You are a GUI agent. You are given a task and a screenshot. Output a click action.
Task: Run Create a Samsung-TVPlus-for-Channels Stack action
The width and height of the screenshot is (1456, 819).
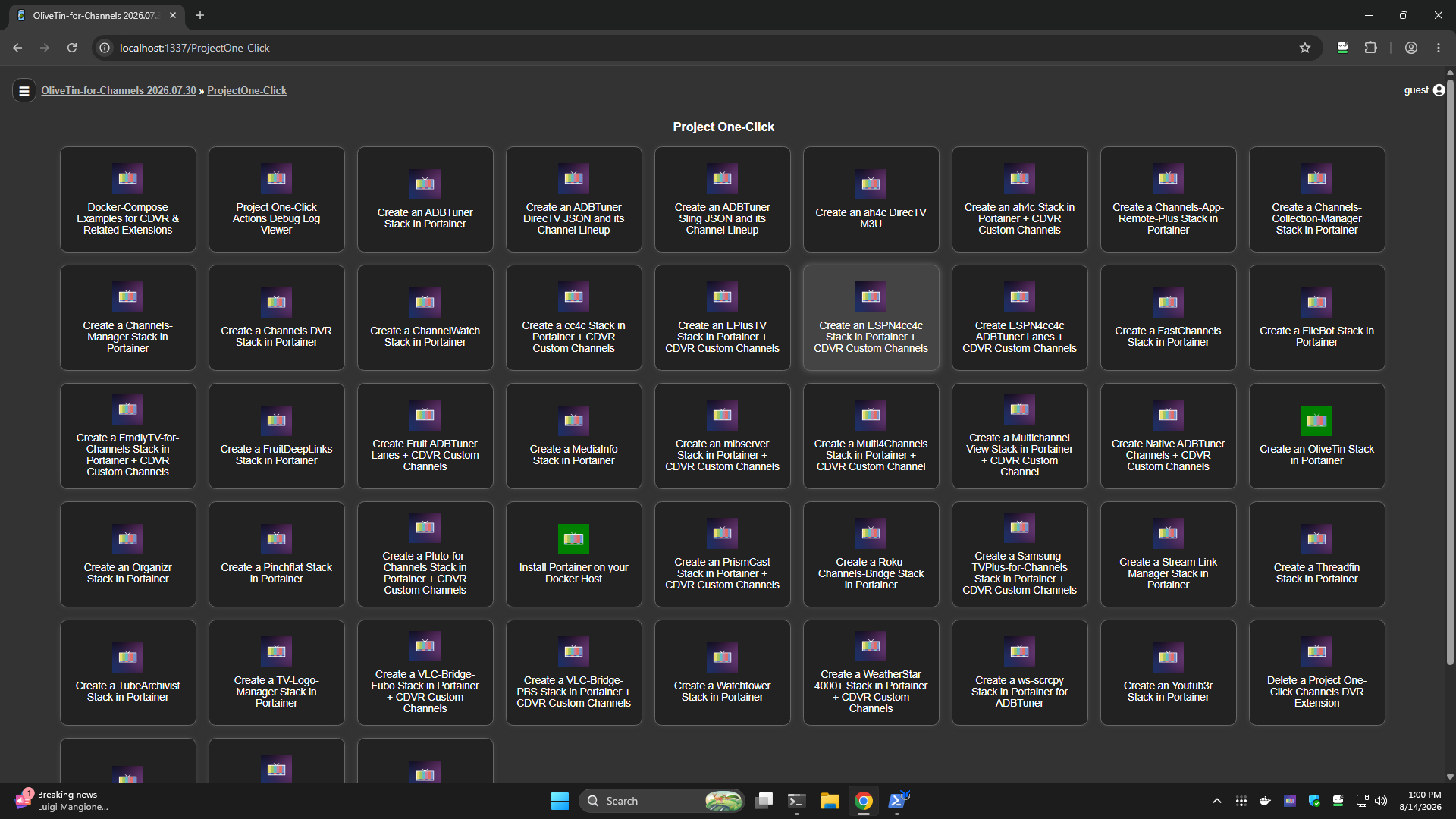pos(1020,554)
